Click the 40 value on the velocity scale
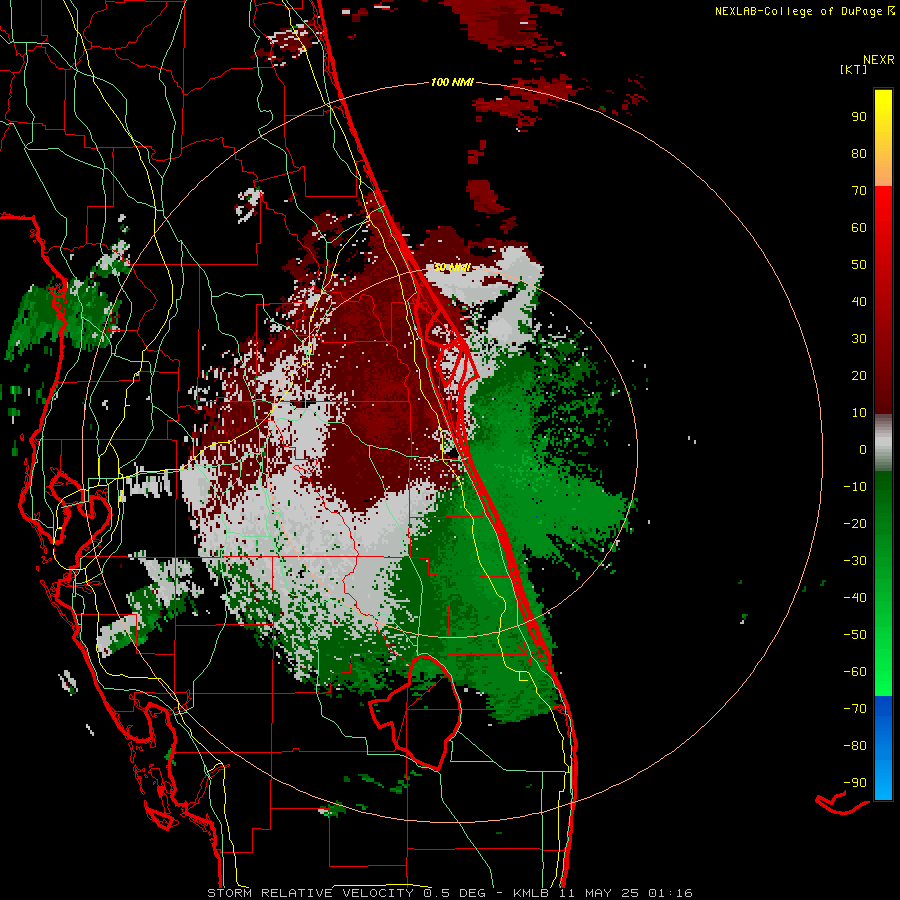 [x=859, y=302]
